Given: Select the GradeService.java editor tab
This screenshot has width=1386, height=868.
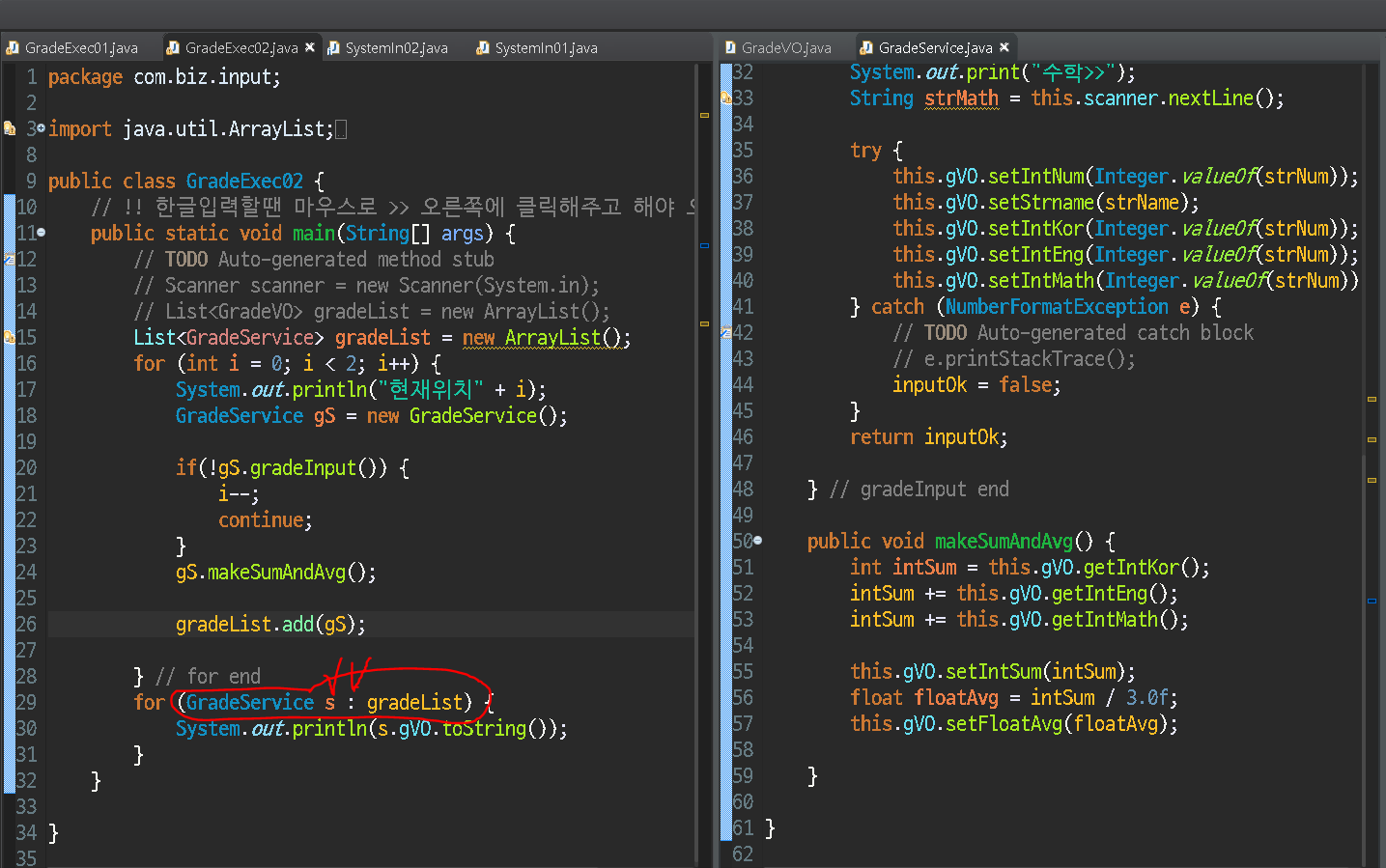Looking at the screenshot, I should point(926,47).
